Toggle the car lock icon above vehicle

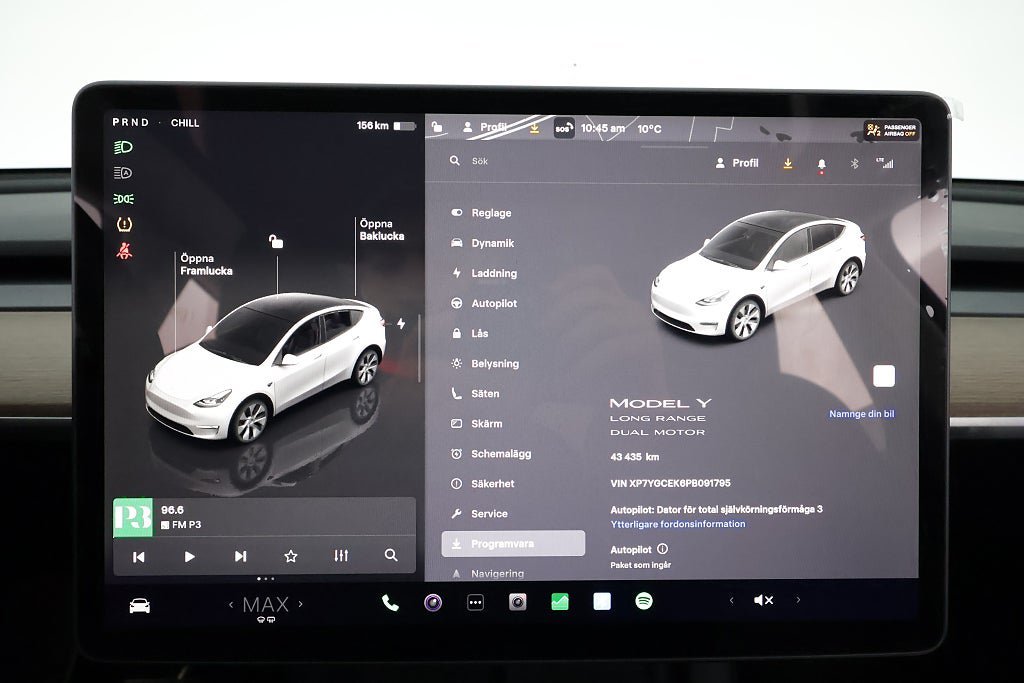276,241
